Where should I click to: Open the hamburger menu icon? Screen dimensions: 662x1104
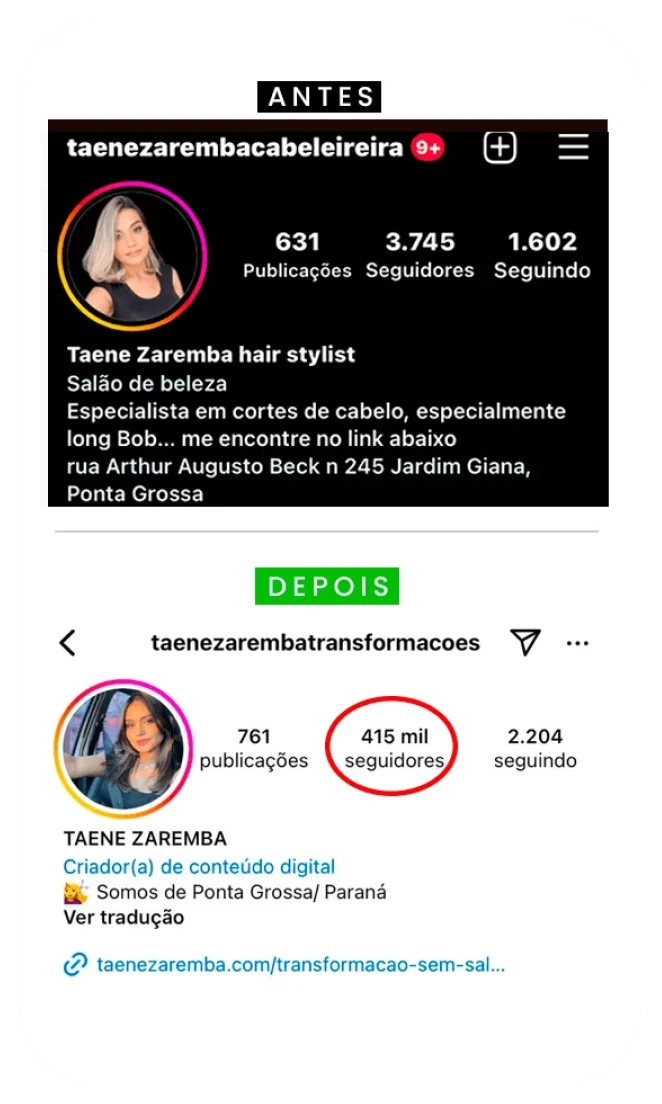(573, 148)
